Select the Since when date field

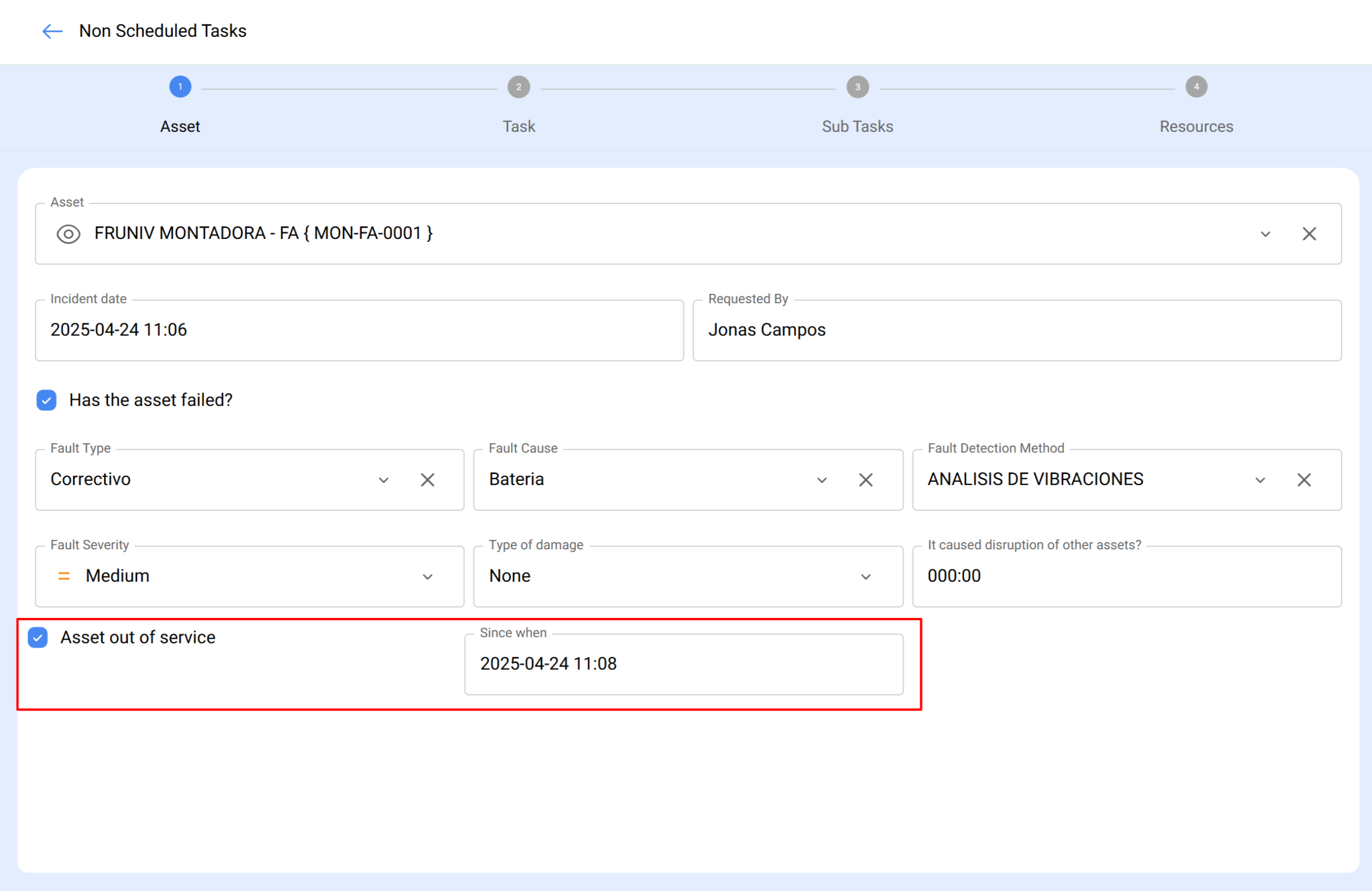[x=684, y=664]
